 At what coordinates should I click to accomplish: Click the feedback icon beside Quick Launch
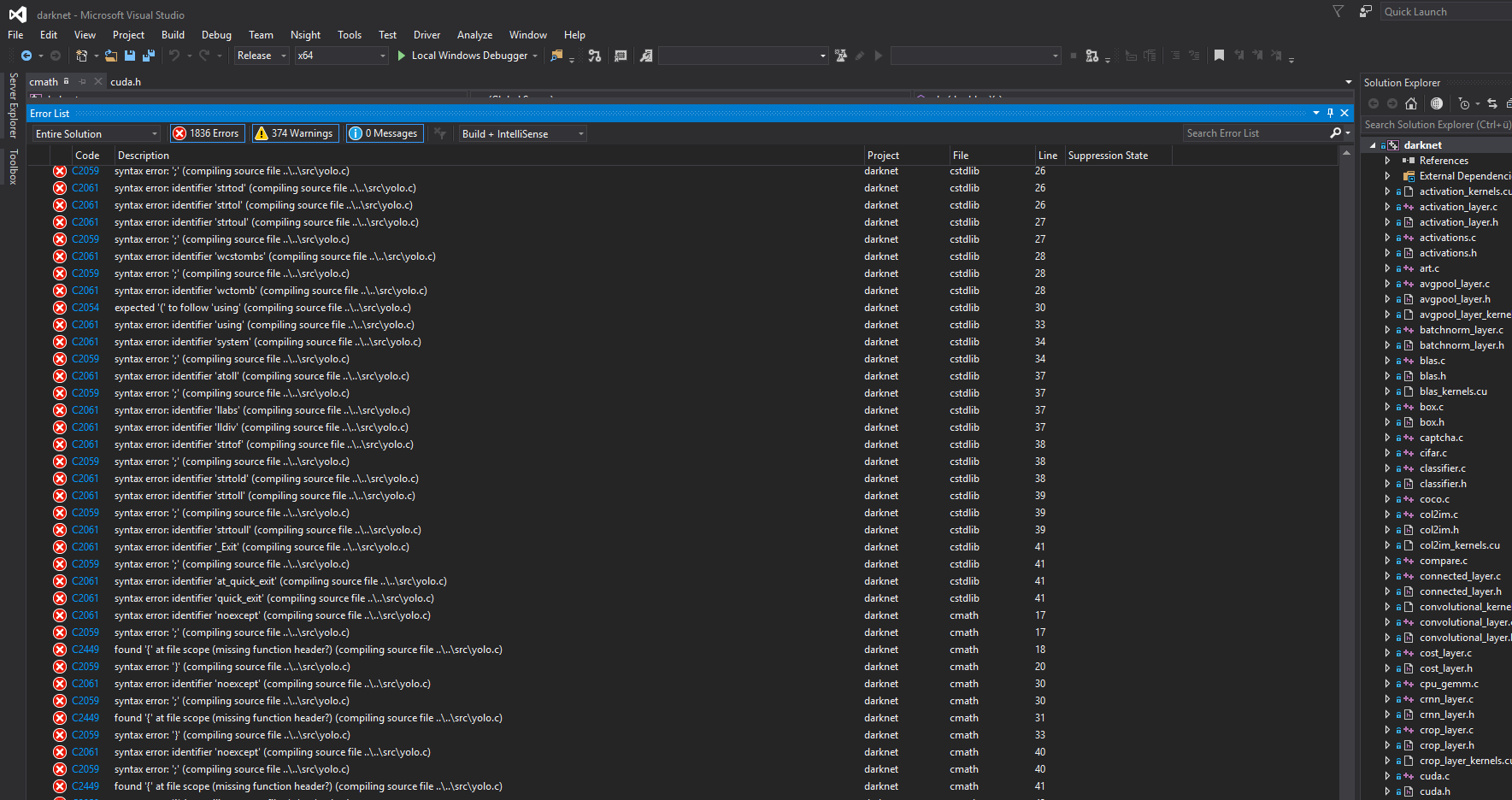coord(1366,11)
